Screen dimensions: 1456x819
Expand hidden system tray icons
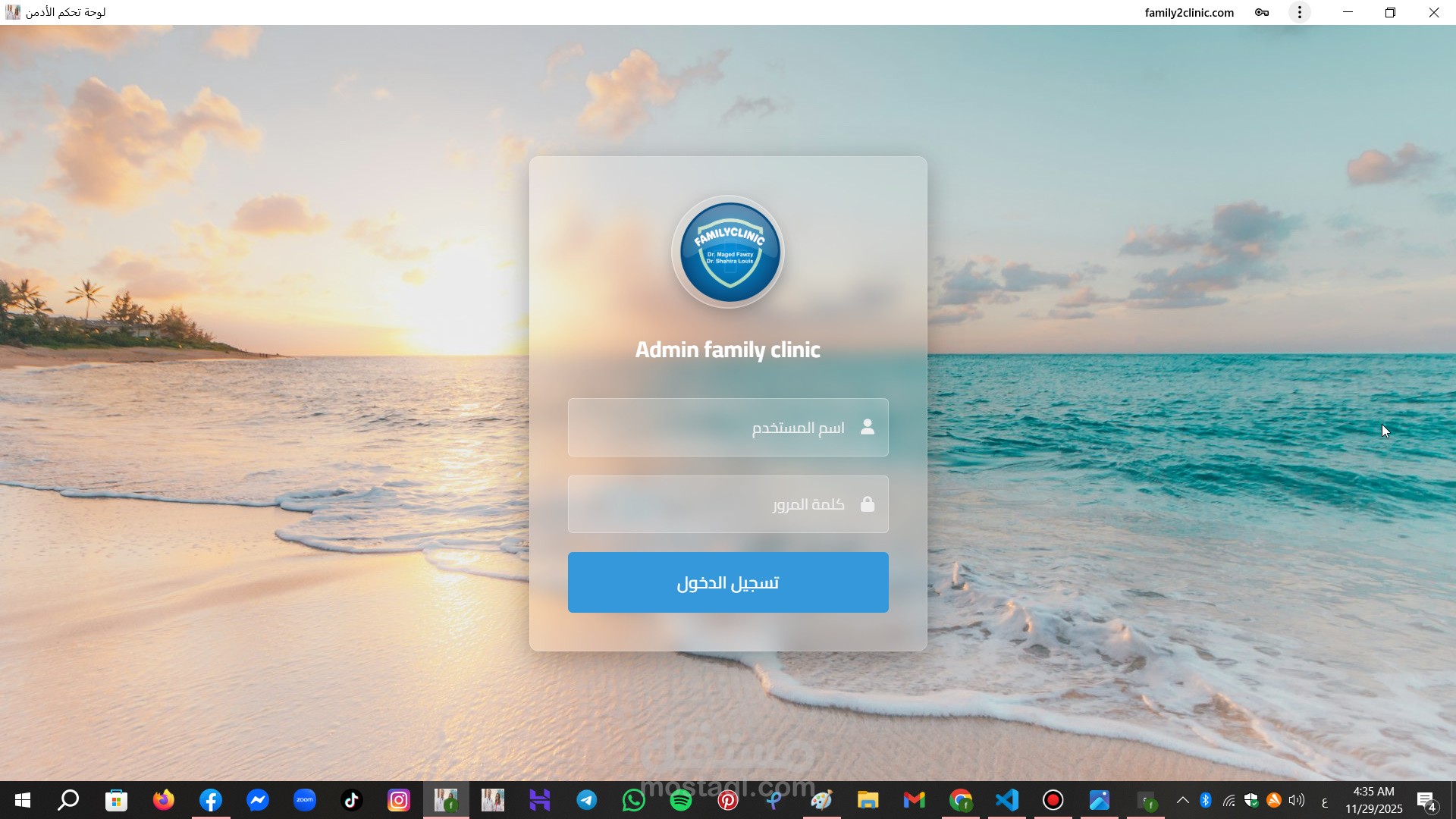(1182, 800)
